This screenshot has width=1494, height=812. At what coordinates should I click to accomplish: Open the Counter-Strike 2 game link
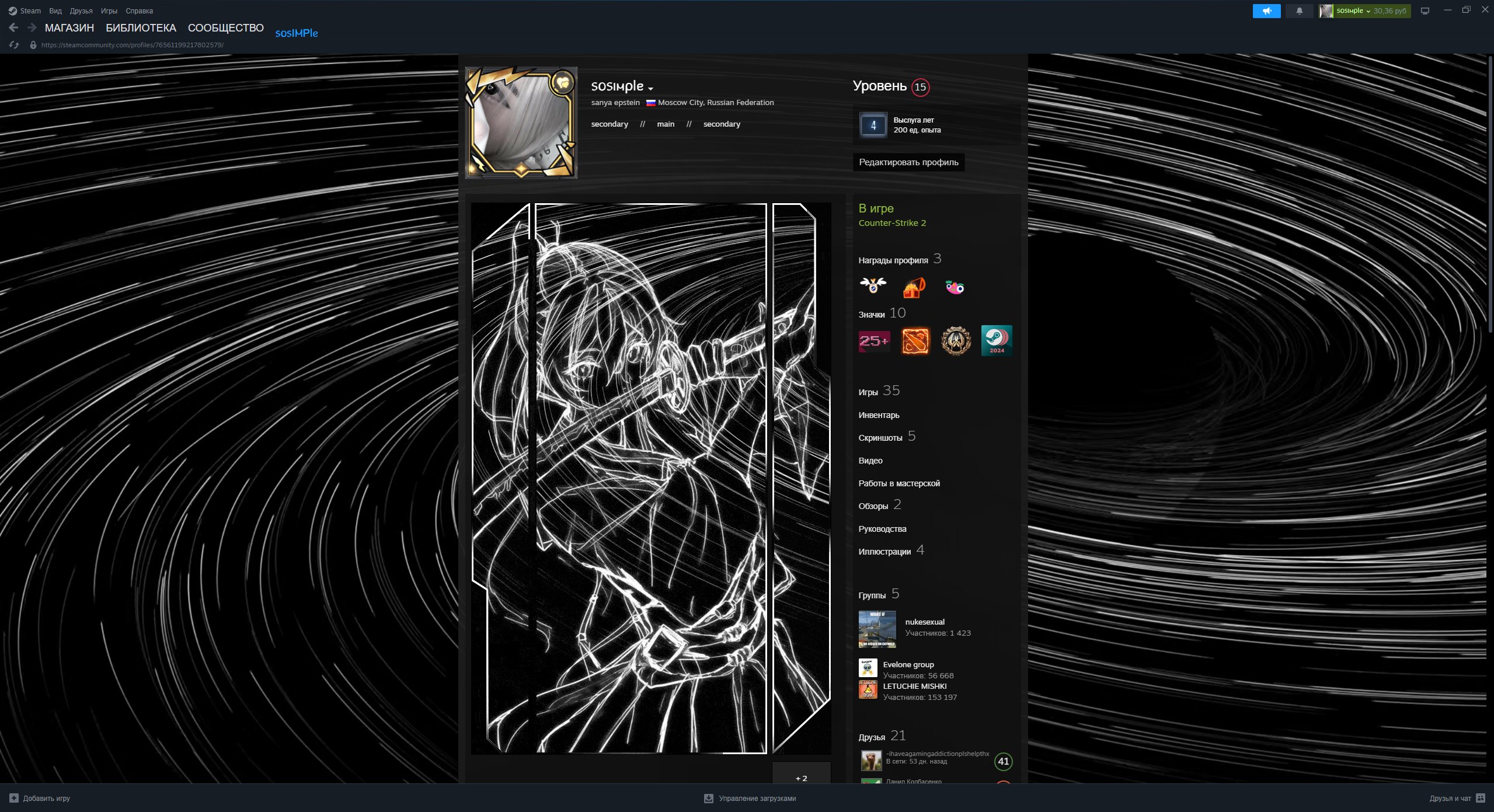click(892, 223)
